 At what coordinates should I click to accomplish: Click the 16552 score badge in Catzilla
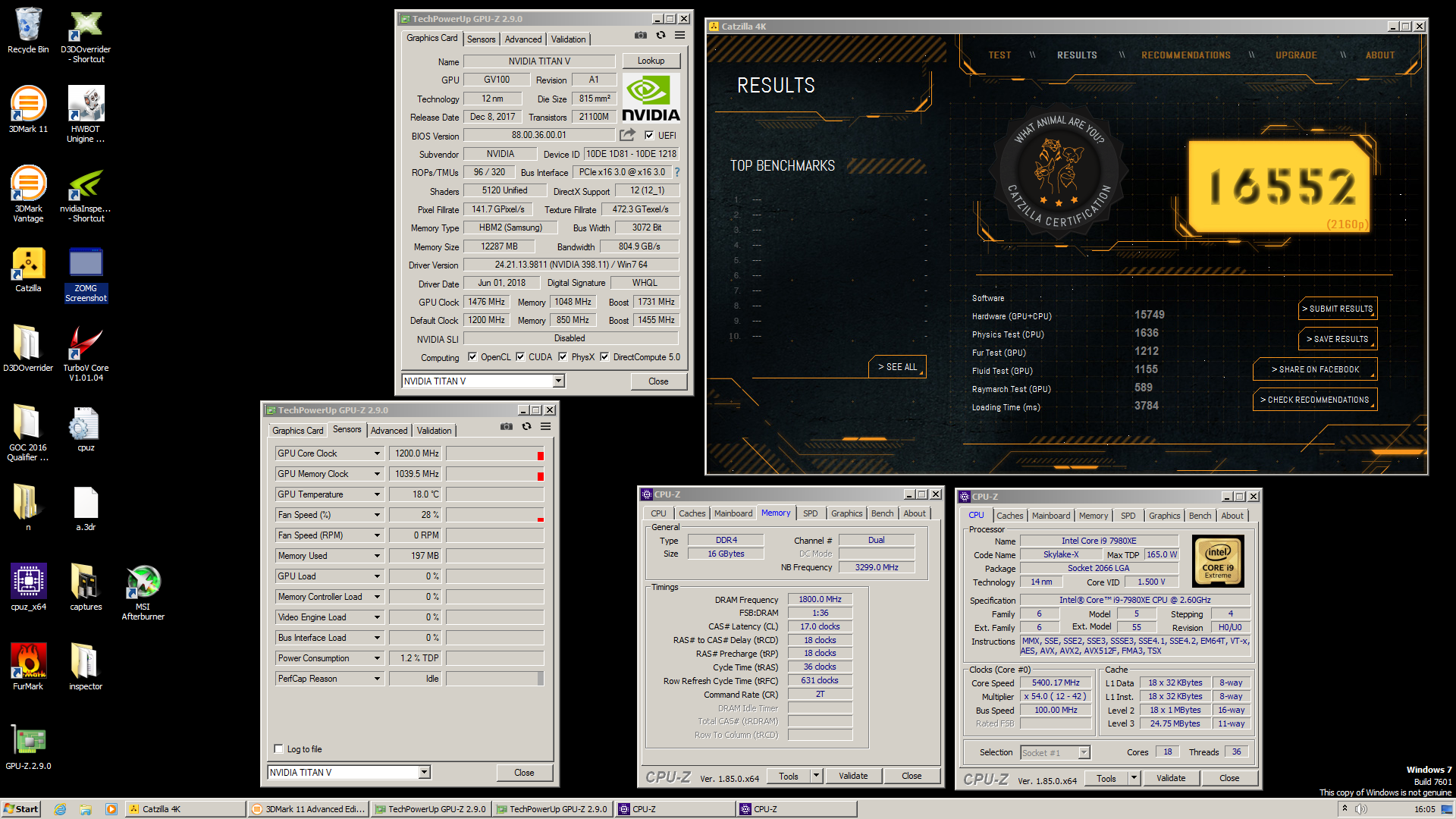[x=1281, y=187]
